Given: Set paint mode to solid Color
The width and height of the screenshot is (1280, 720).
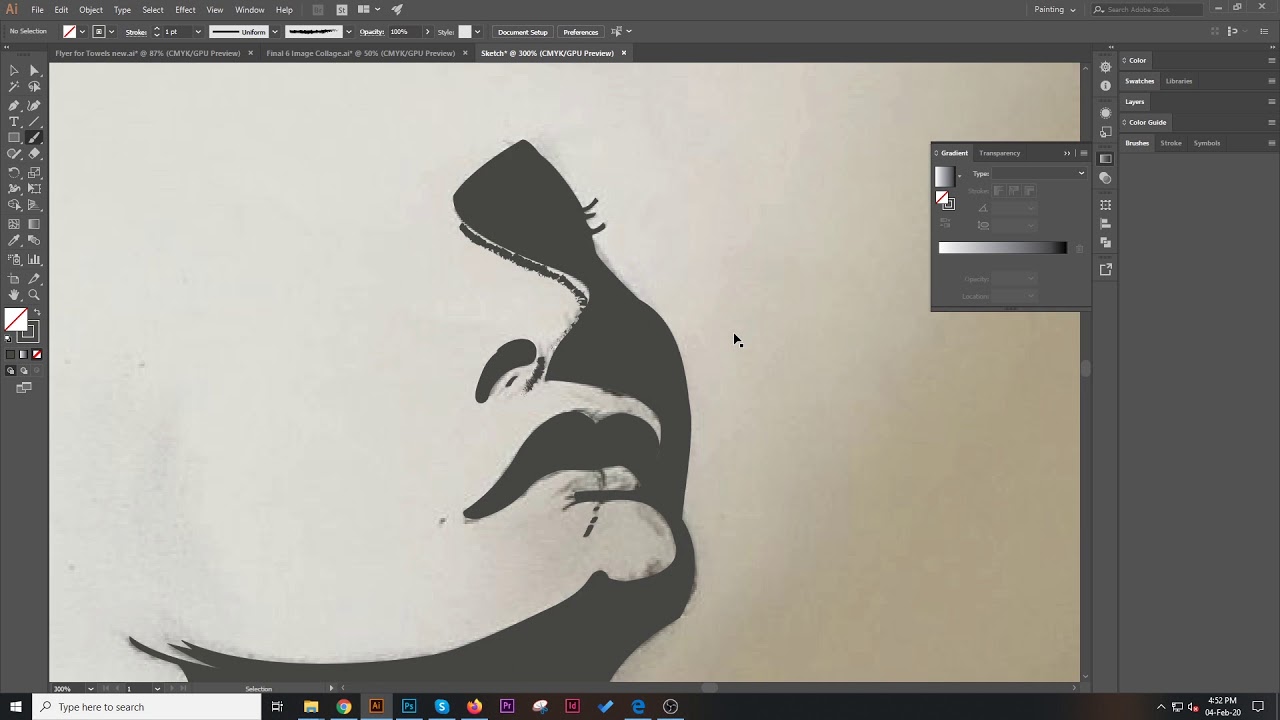Looking at the screenshot, I should [11, 354].
